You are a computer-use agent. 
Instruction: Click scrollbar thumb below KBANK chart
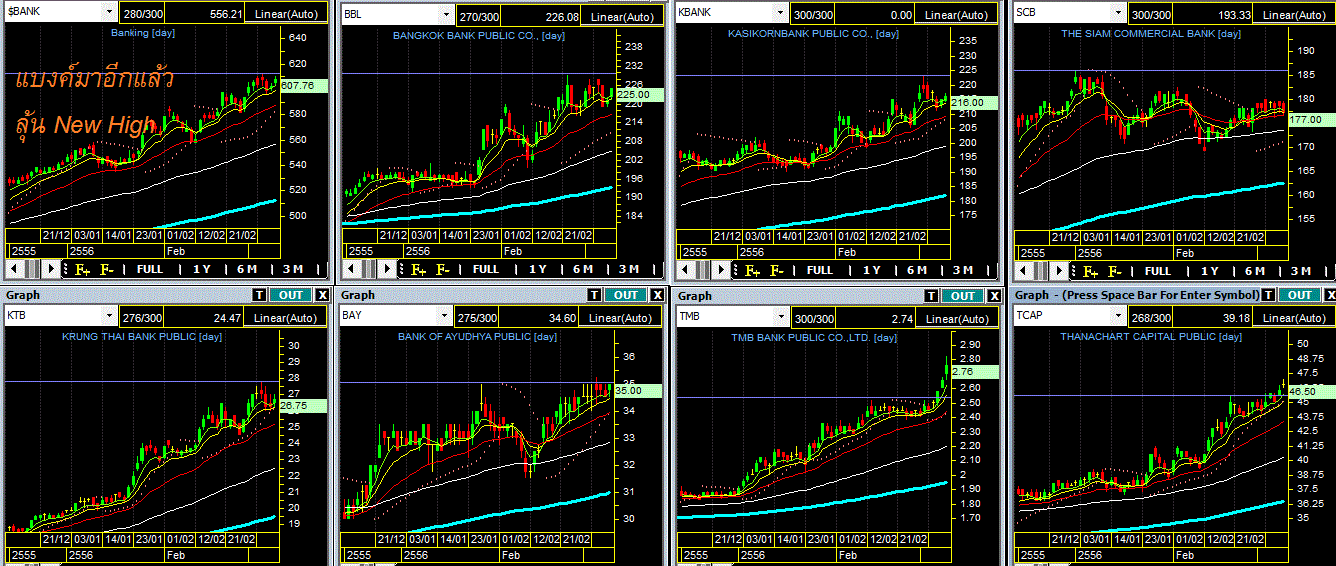[702, 269]
